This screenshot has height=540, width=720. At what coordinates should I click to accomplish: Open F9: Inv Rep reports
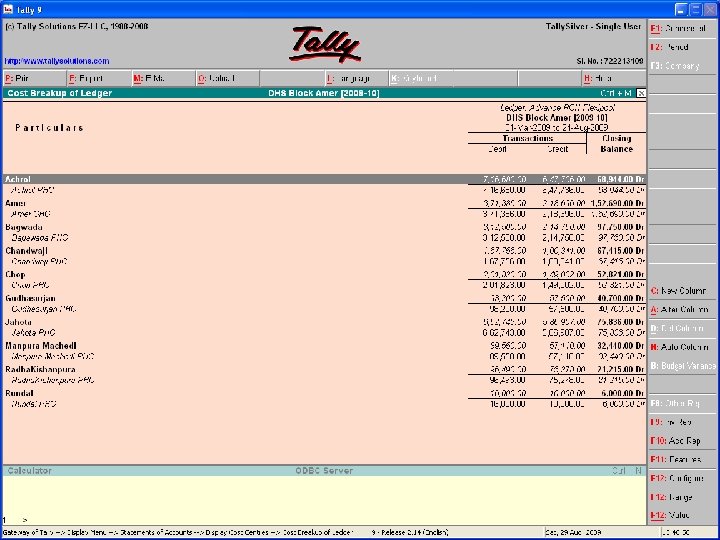[682, 422]
